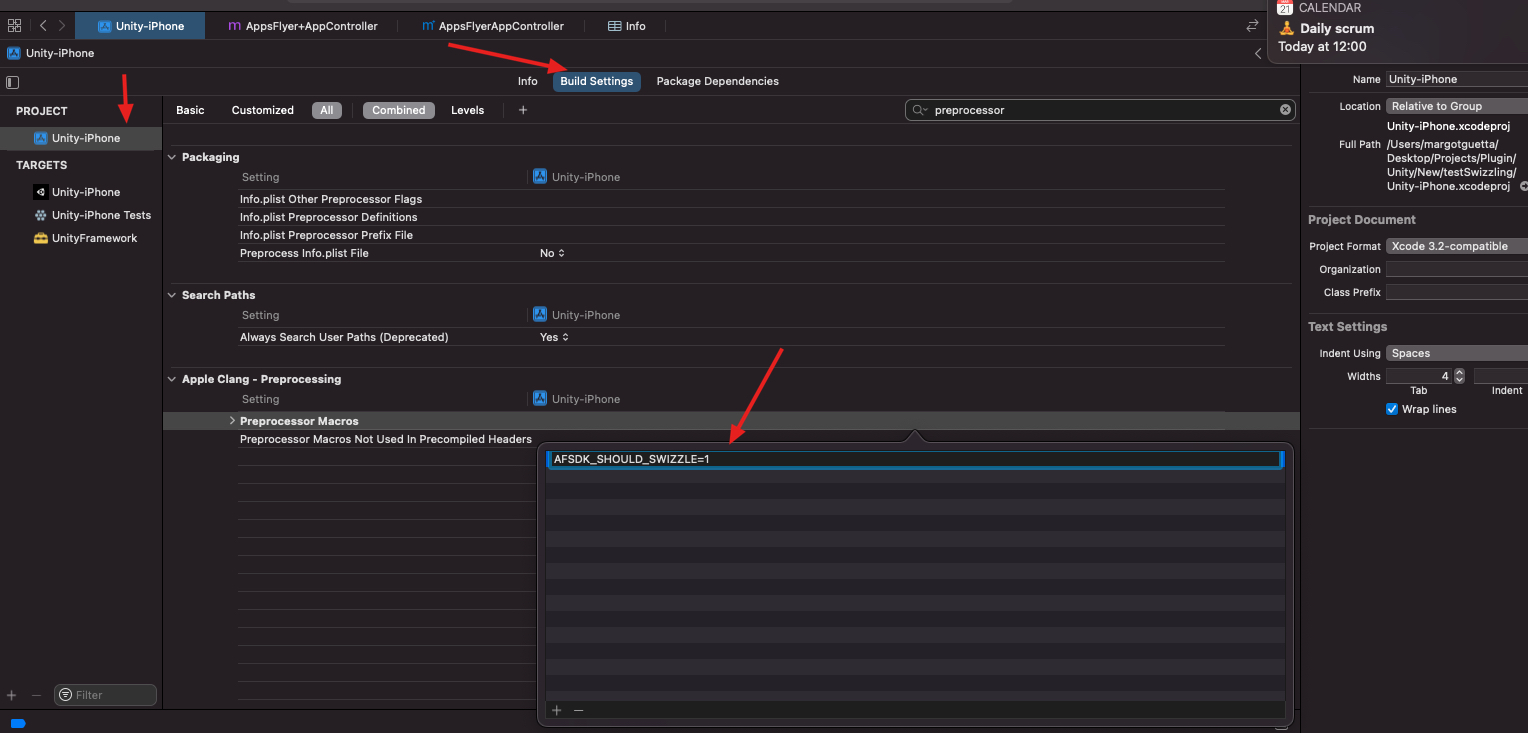This screenshot has height=733, width=1528.
Task: Select Preprocessor Macros Not Used In Precompiled Headers
Action: point(386,439)
